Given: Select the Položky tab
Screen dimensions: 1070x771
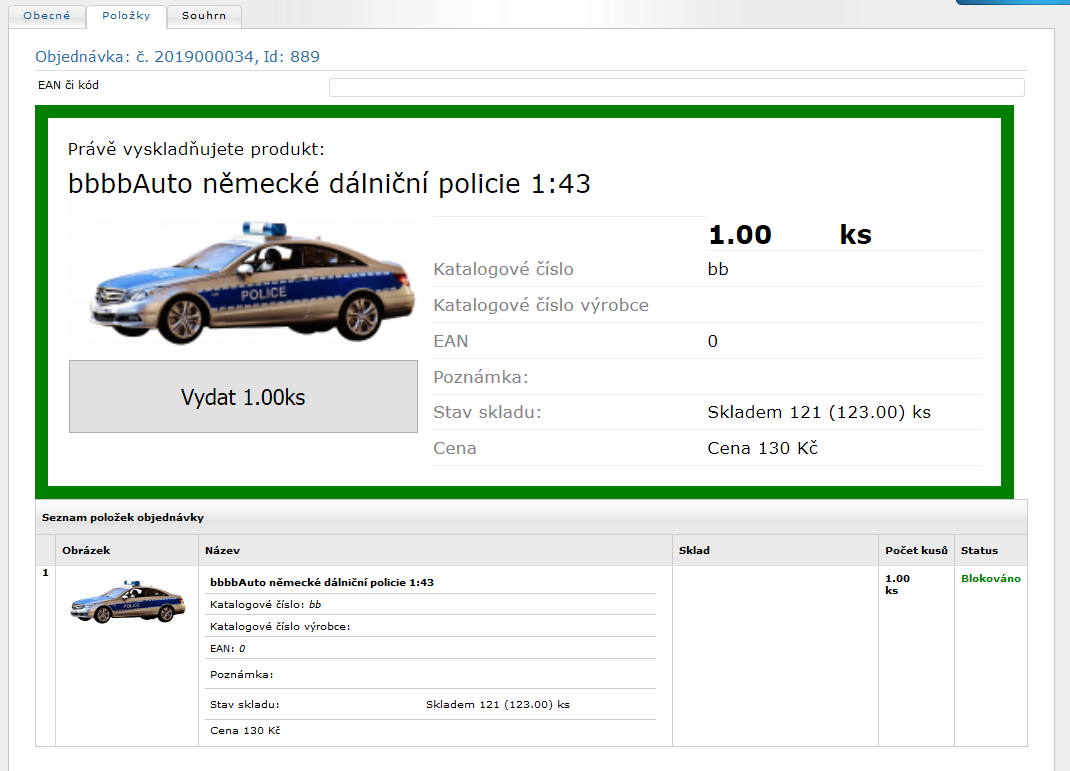Looking at the screenshot, I should (126, 16).
